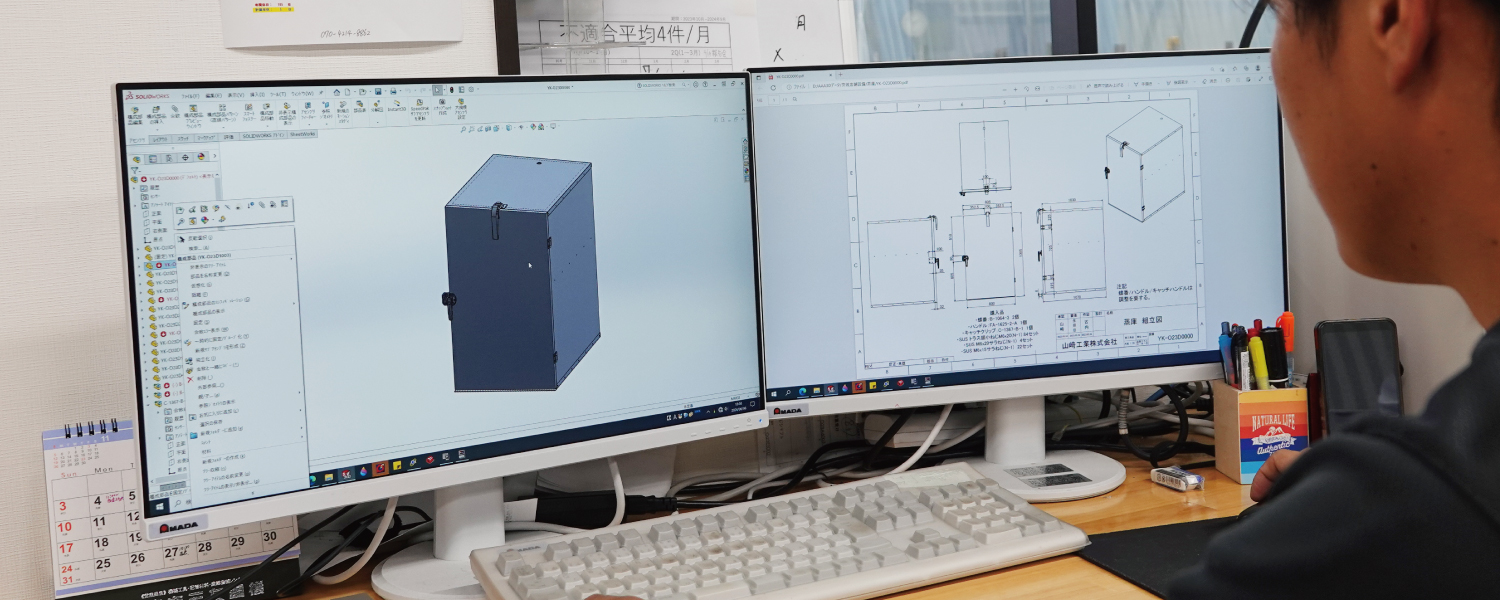Click the 大規模アセンブリ設定 ribbon button
The height and width of the screenshot is (600, 1500).
click(461, 108)
